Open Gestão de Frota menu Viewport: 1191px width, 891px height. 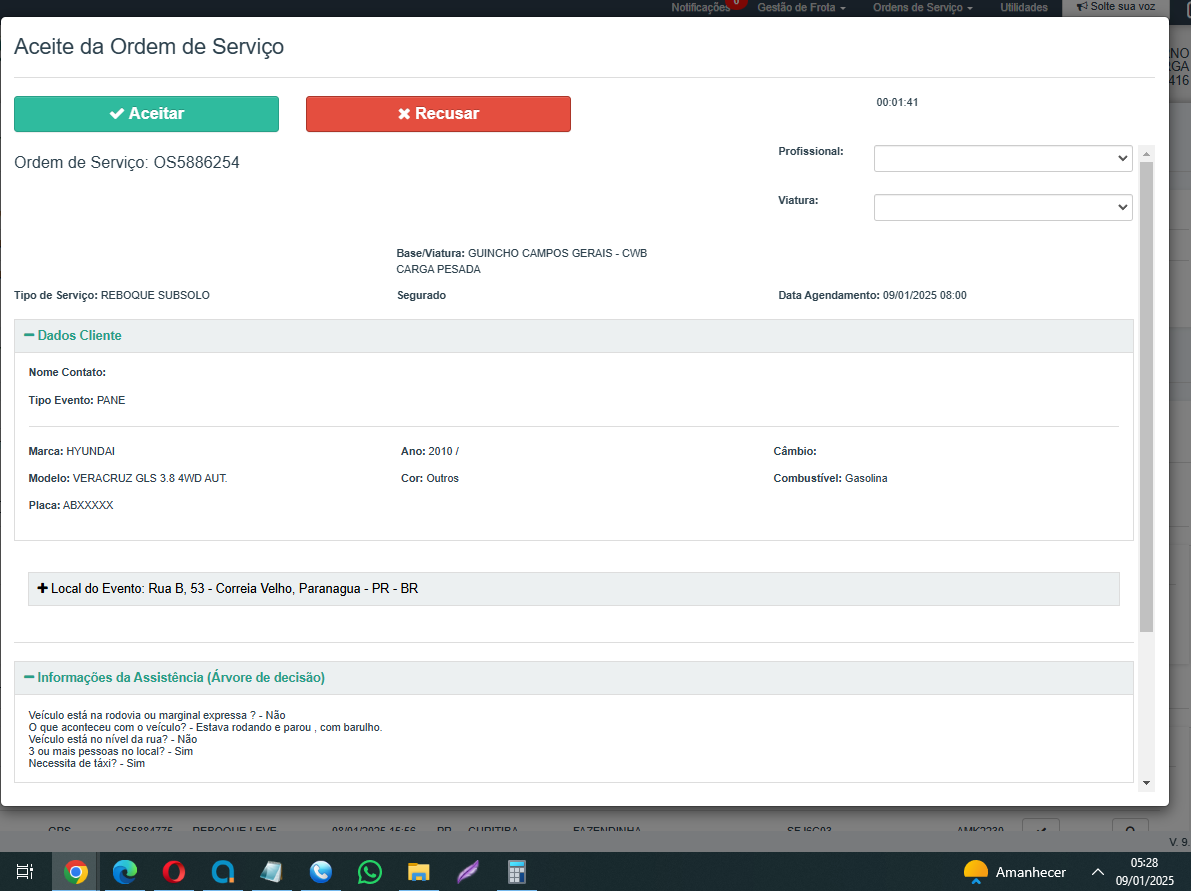pos(801,7)
